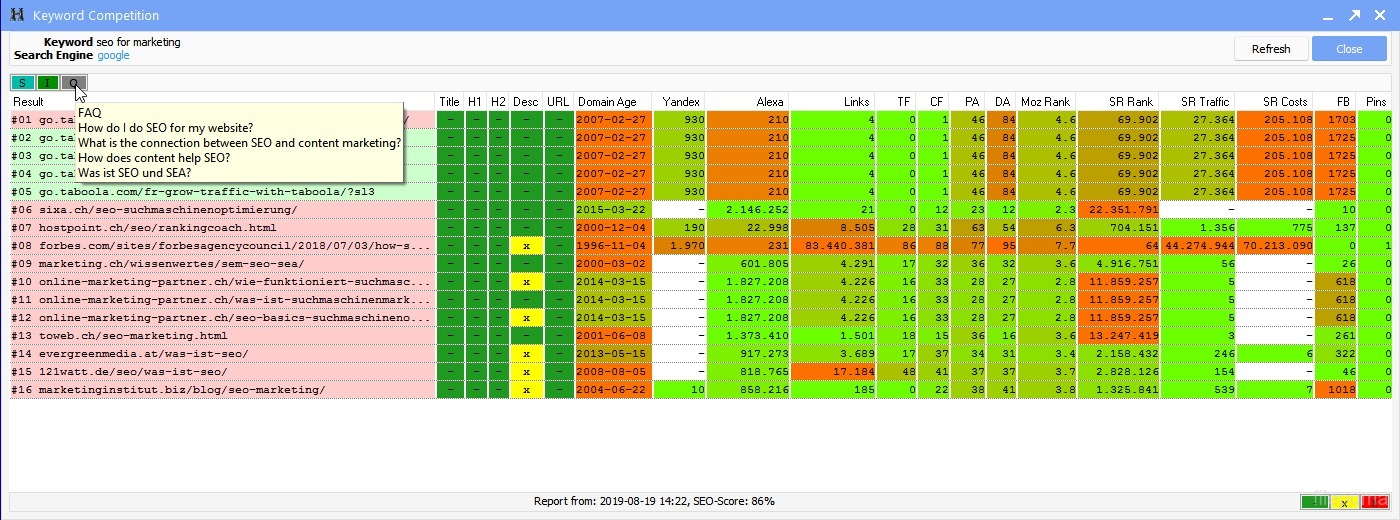
Task: Click the teal S indicator button
Action: 22,83
